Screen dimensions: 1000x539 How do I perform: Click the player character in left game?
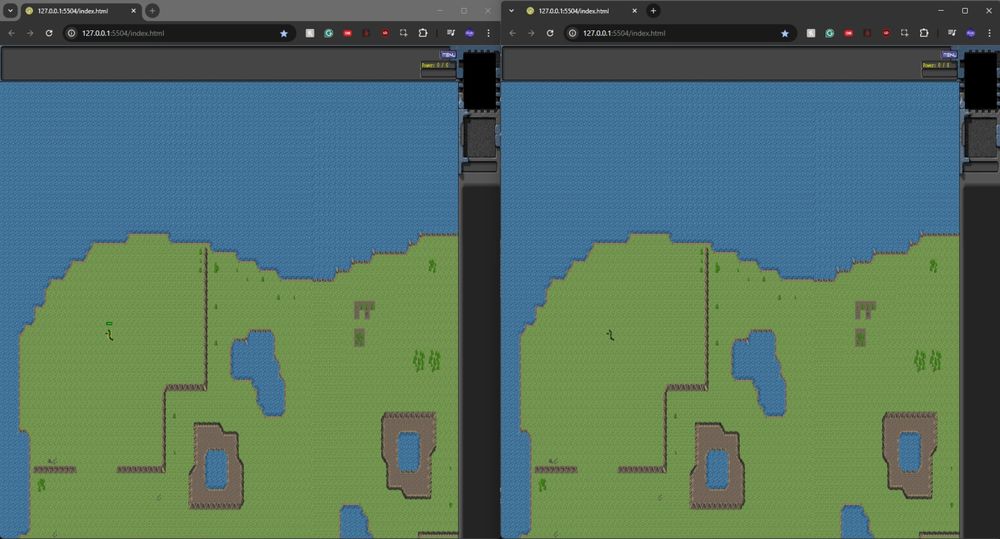pos(110,335)
